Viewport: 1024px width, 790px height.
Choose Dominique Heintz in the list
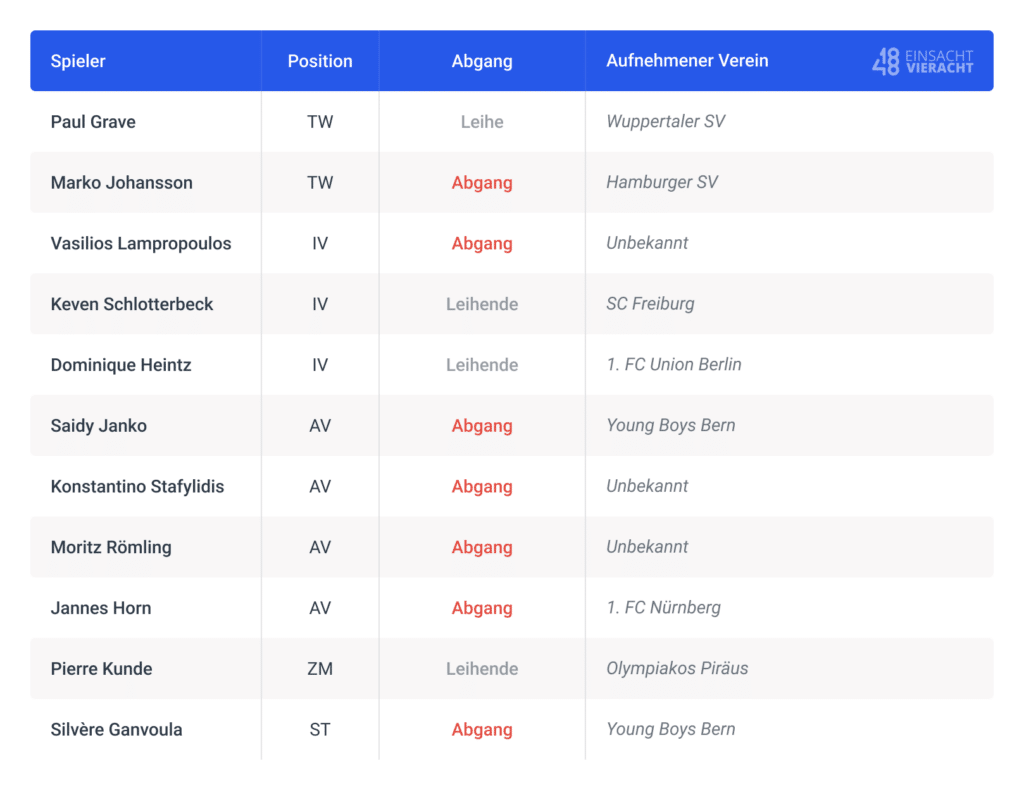tap(121, 365)
